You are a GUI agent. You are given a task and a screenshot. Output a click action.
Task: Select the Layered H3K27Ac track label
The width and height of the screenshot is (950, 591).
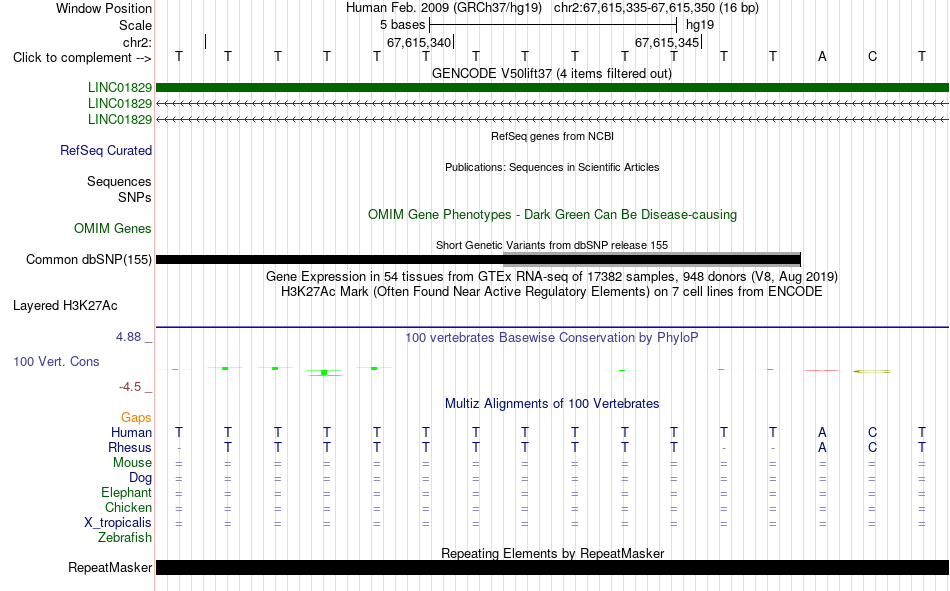pos(65,306)
